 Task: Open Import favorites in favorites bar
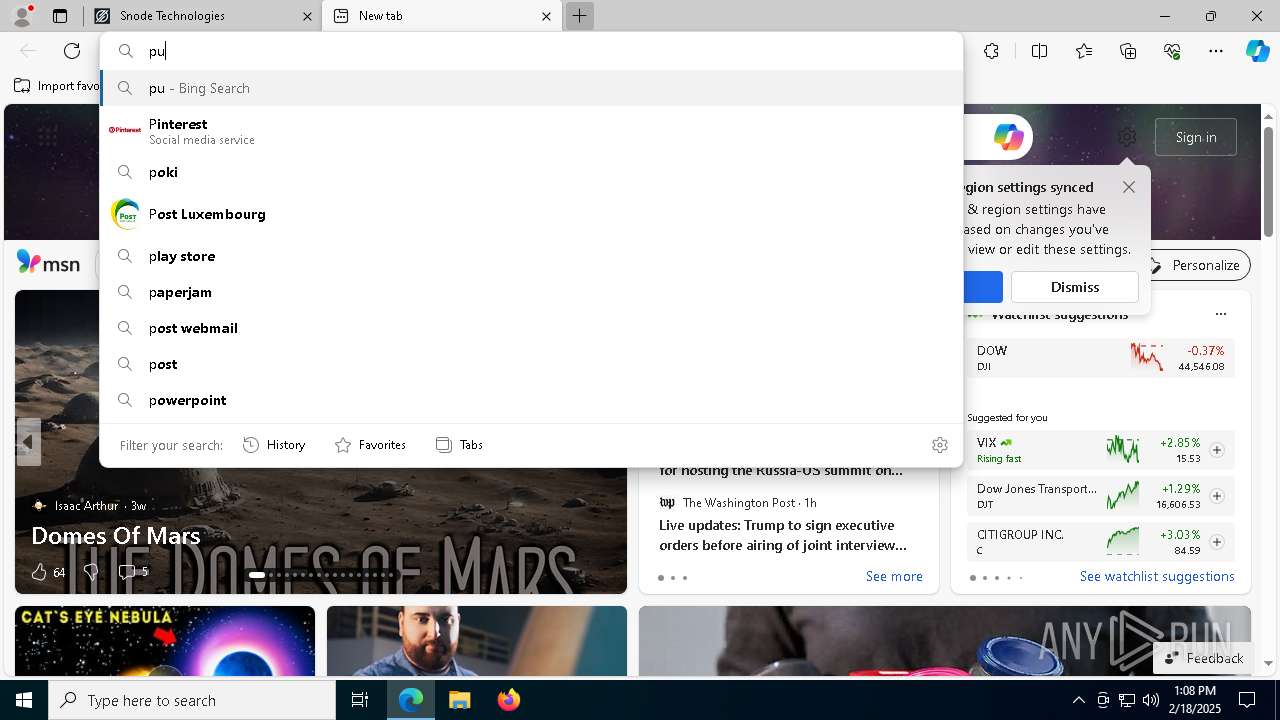[56, 86]
